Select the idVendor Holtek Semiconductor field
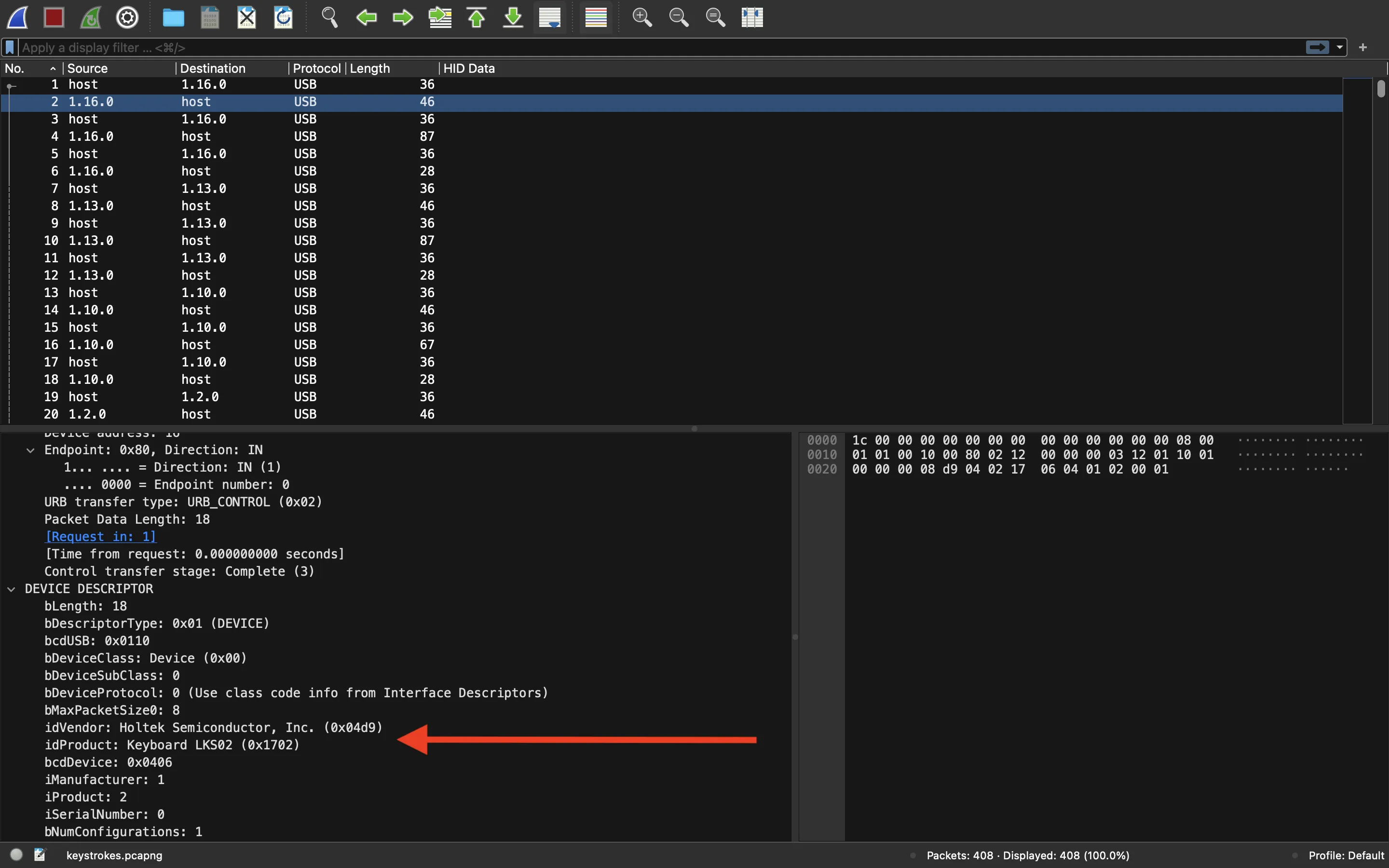The image size is (1389, 868). 214,728
